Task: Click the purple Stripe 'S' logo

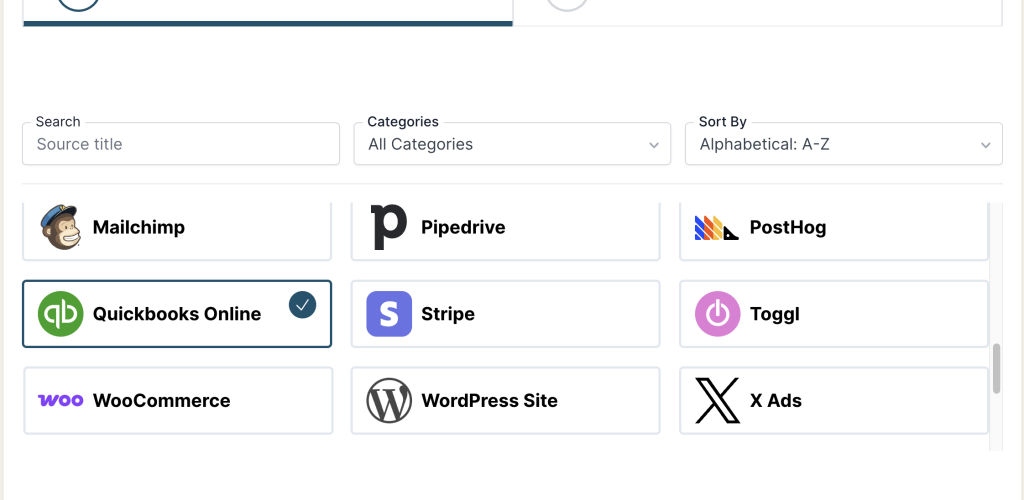Action: (389, 314)
